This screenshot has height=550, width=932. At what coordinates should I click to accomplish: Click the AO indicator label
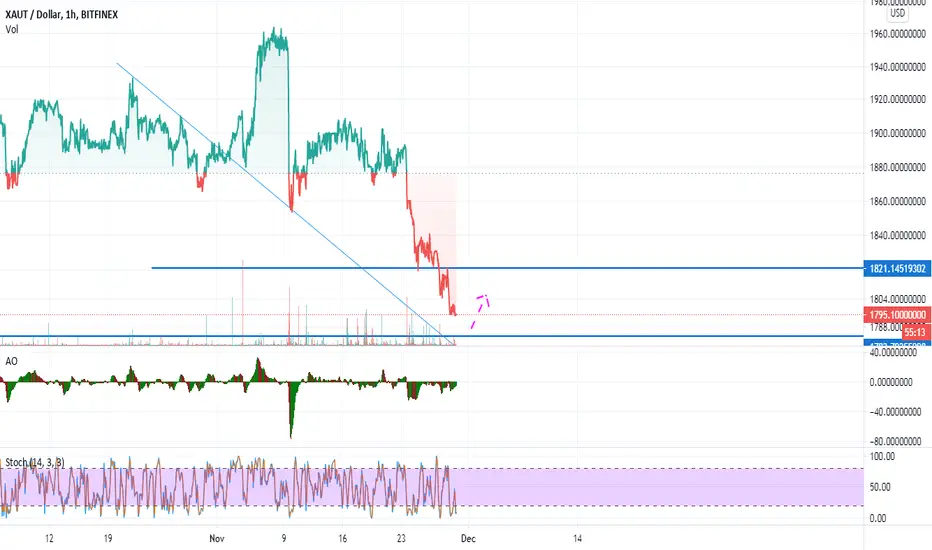pyautogui.click(x=11, y=361)
